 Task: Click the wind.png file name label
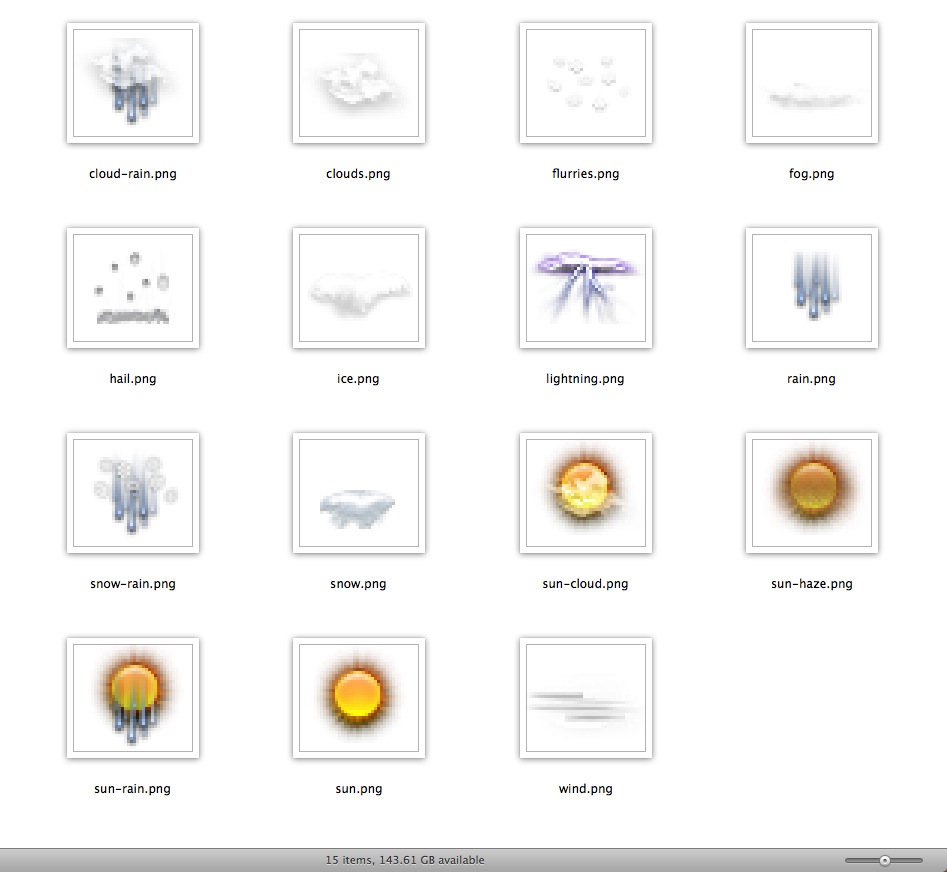coord(586,789)
